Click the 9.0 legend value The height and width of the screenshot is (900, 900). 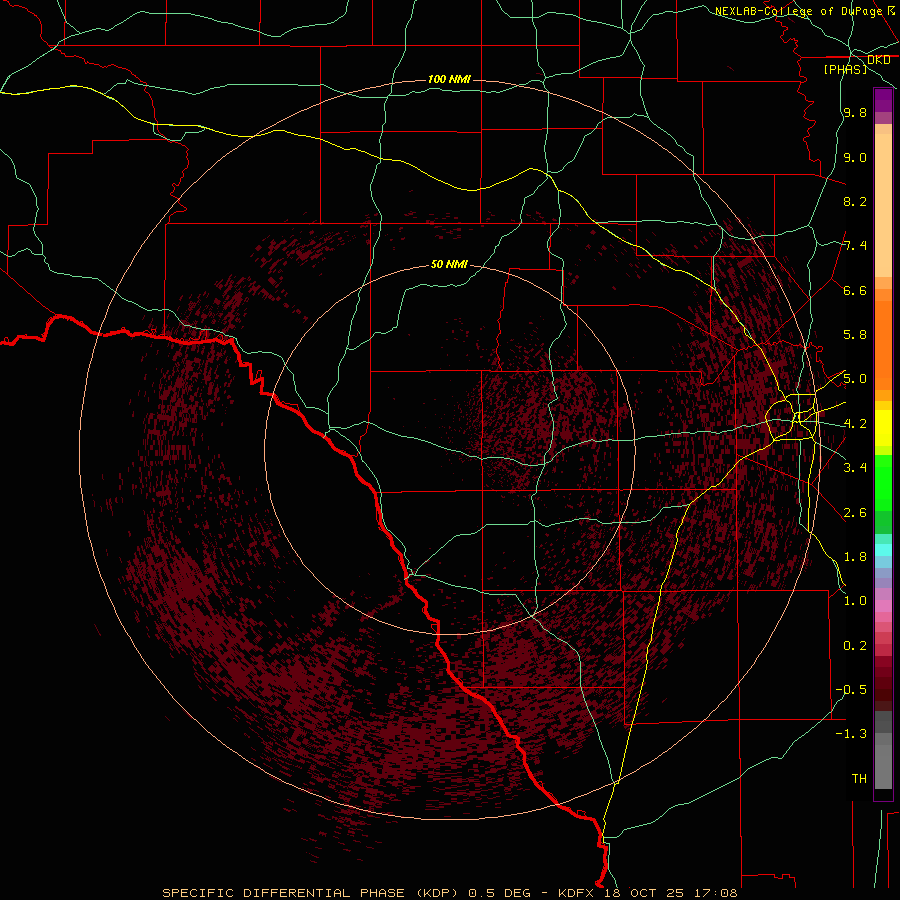[855, 157]
